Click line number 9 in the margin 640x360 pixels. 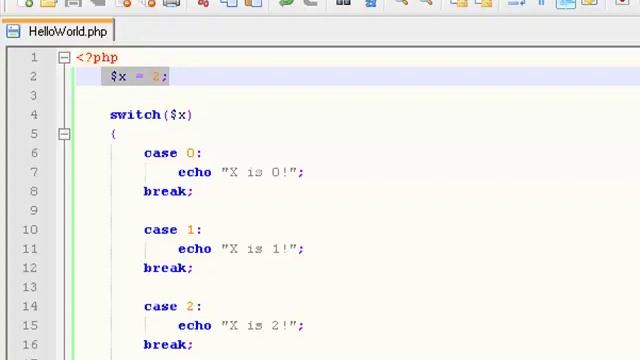34,211
